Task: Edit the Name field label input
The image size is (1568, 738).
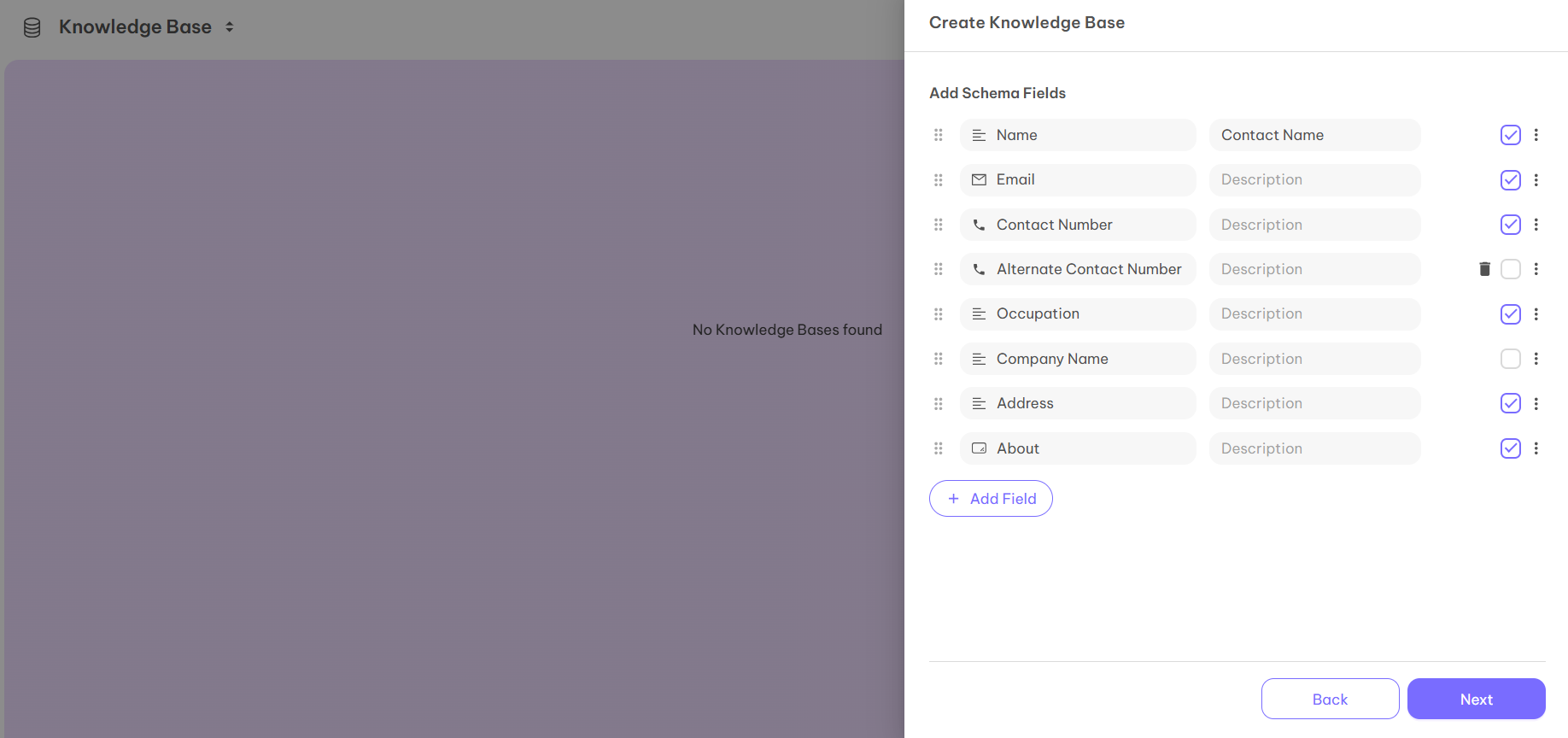Action: 1078,135
